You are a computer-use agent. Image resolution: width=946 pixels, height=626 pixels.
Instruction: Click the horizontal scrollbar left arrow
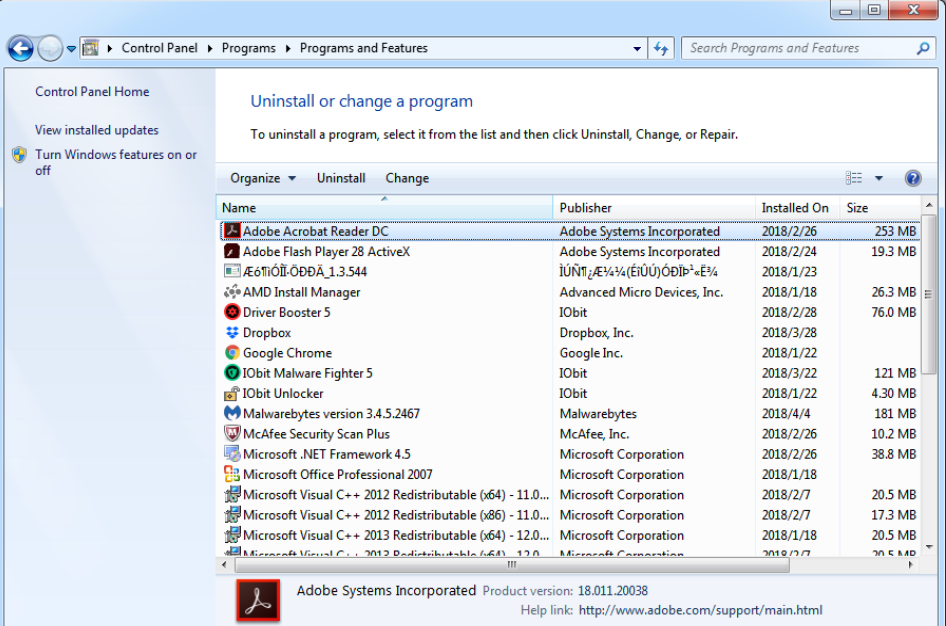(x=224, y=565)
